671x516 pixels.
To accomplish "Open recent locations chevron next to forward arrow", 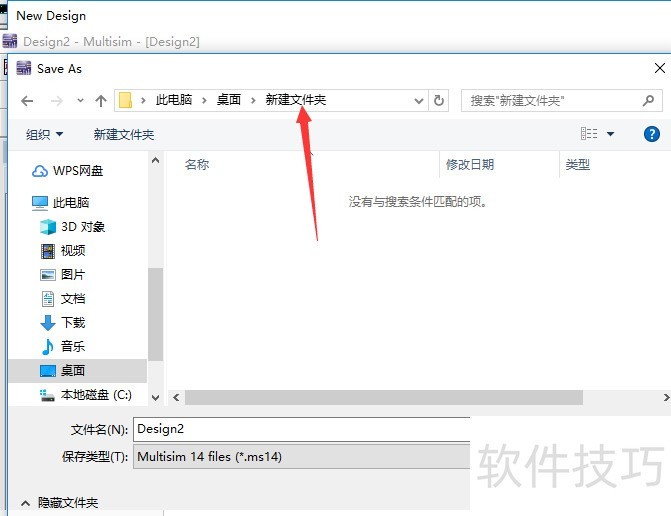I will tap(80, 101).
